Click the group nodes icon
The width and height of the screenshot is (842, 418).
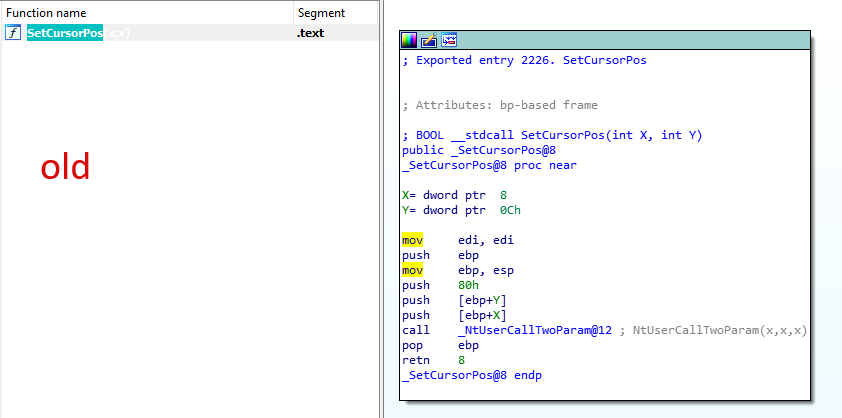pyautogui.click(x=450, y=40)
